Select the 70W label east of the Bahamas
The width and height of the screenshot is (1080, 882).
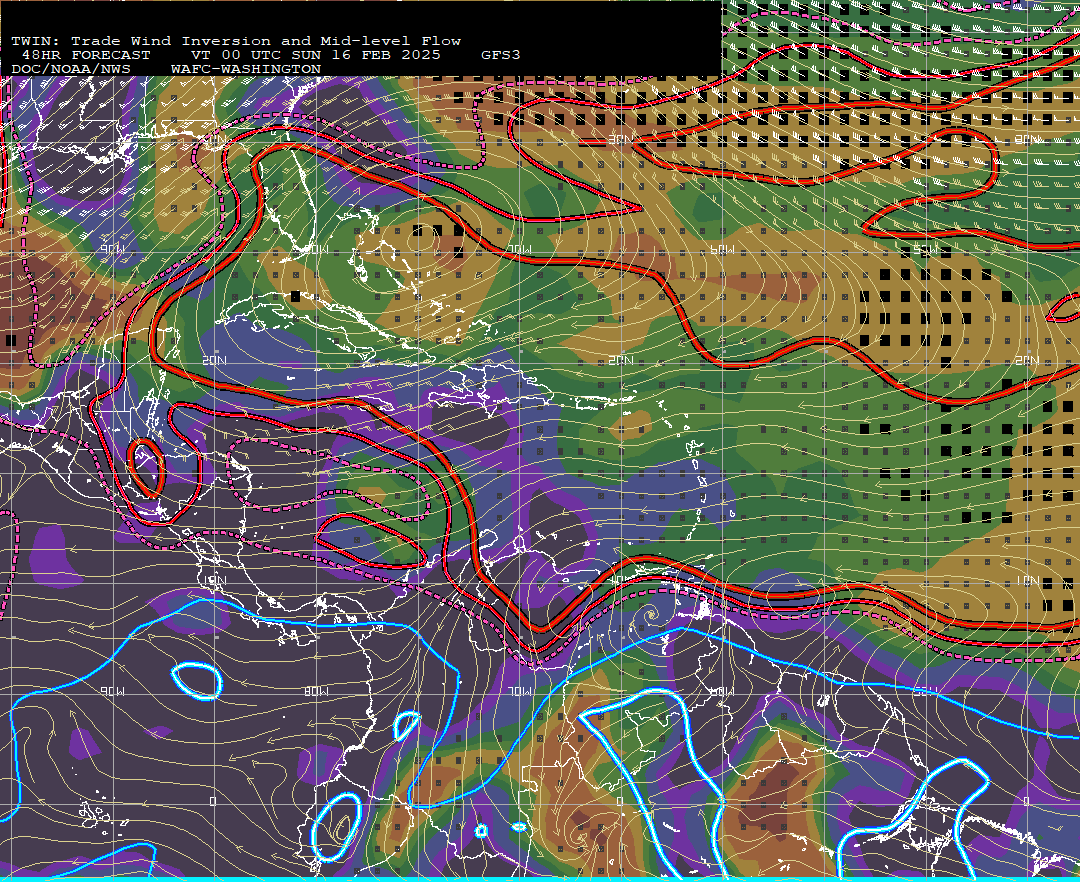click(x=519, y=249)
